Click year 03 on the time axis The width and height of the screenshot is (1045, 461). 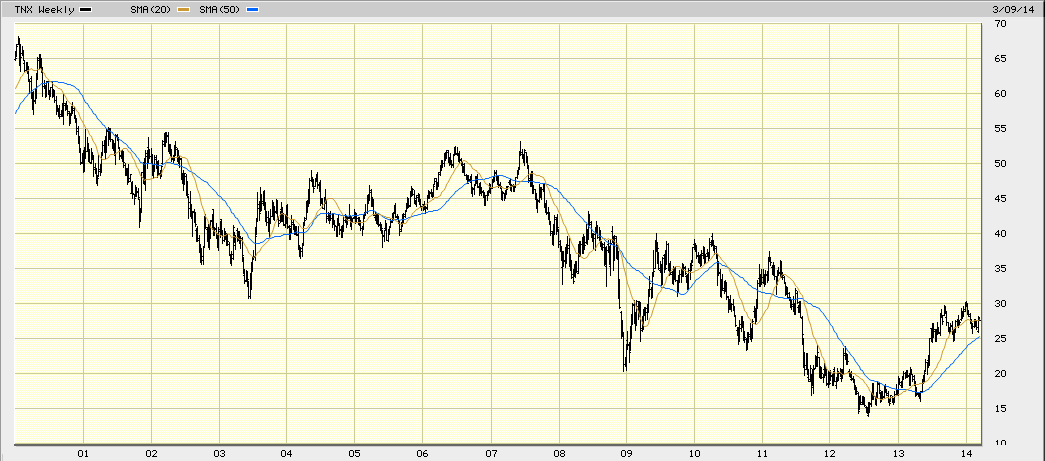[219, 453]
